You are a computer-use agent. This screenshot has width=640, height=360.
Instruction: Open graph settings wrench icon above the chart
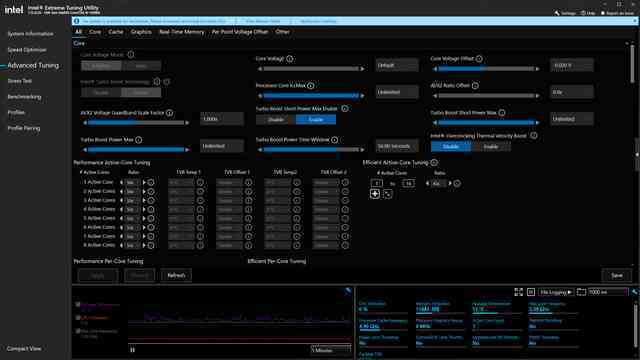tap(348, 291)
